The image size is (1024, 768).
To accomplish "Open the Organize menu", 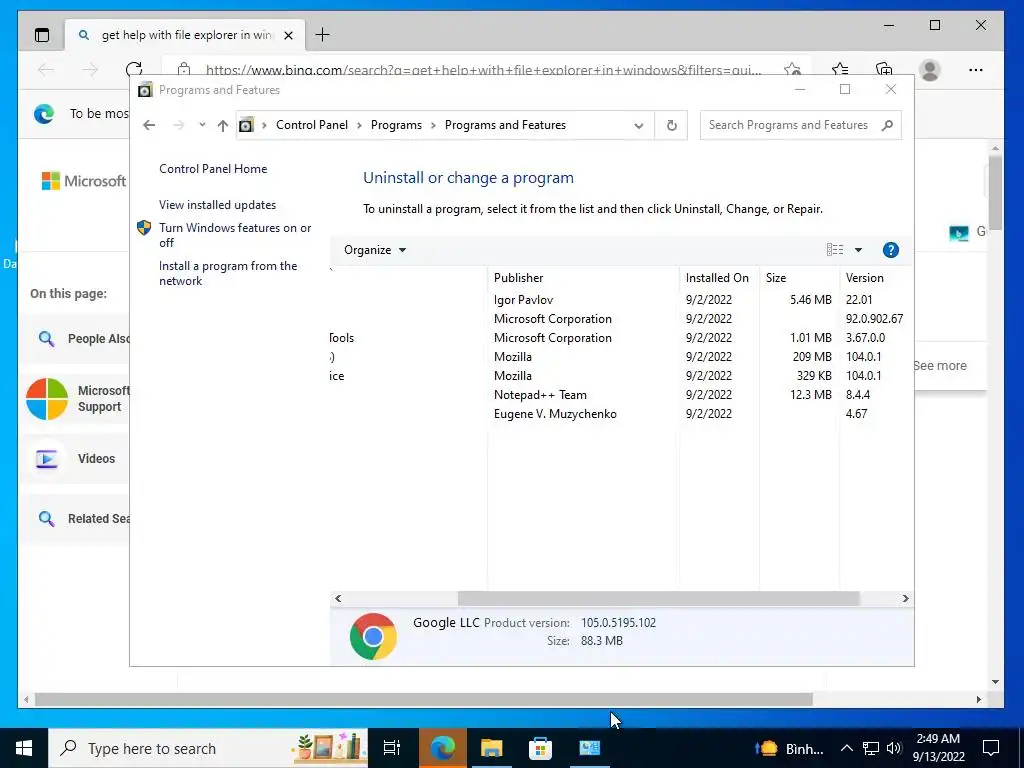I will coord(375,250).
